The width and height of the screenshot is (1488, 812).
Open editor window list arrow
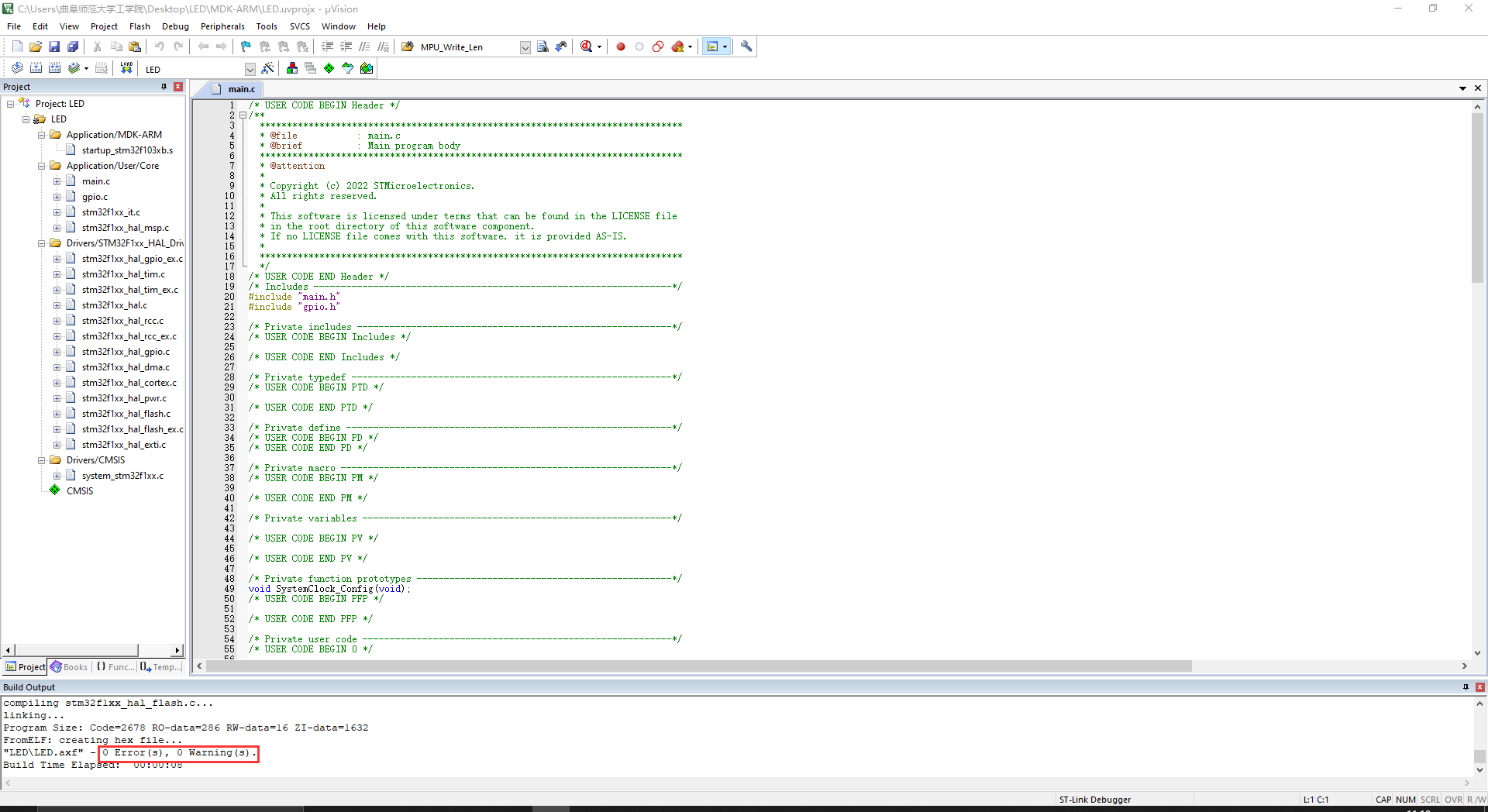(1462, 88)
